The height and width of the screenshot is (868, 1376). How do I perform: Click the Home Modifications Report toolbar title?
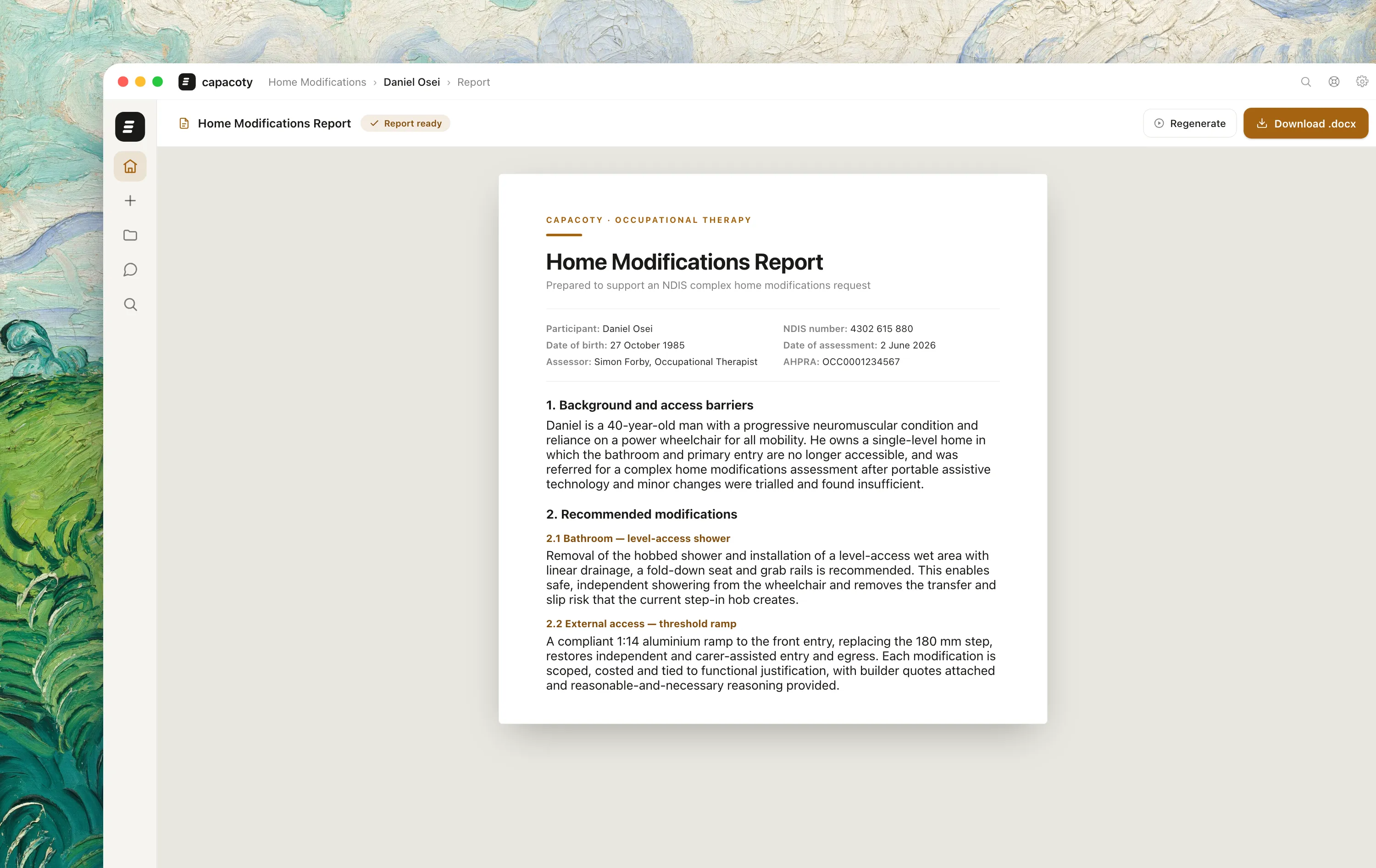point(274,123)
